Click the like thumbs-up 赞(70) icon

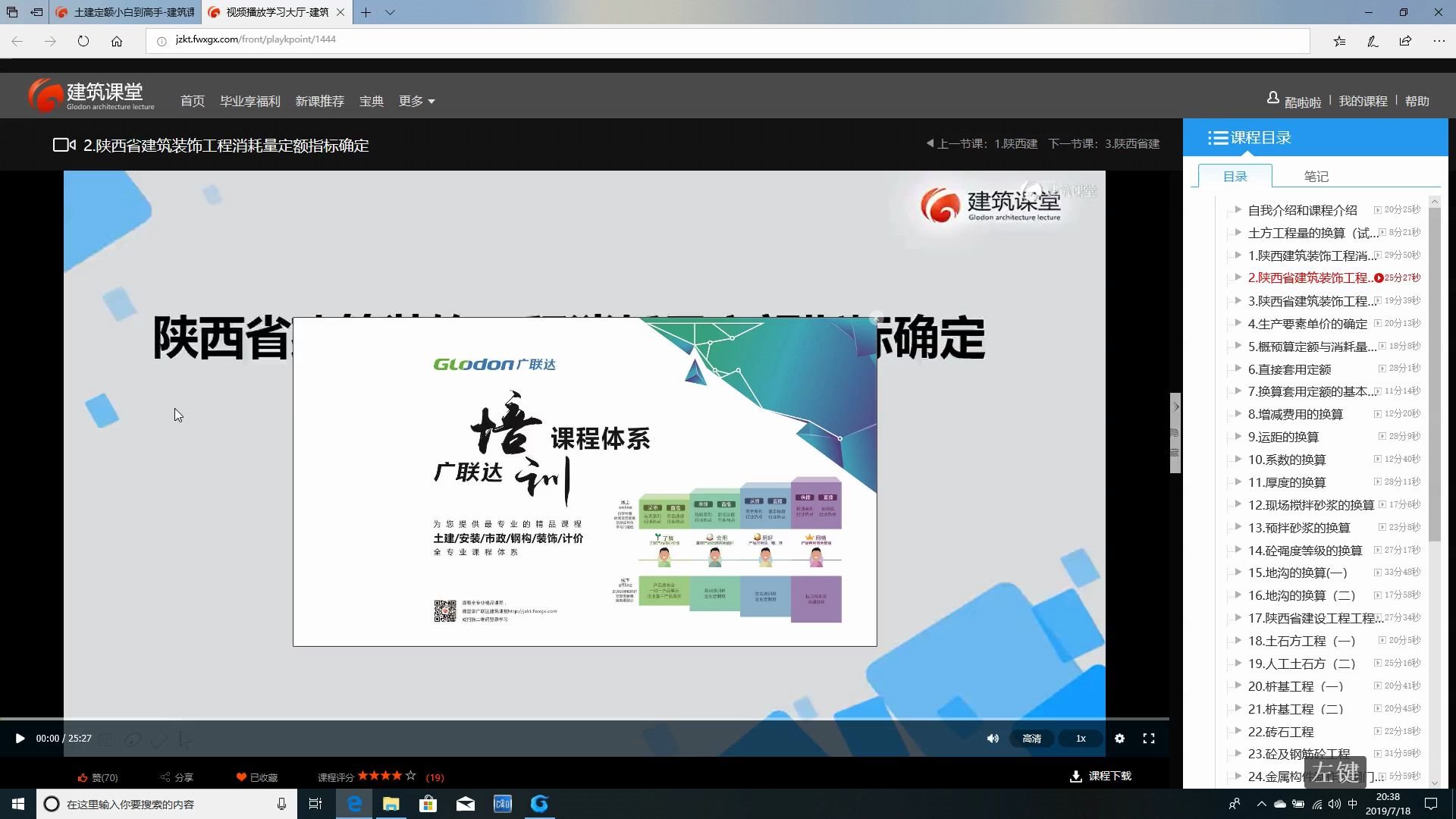tap(83, 777)
